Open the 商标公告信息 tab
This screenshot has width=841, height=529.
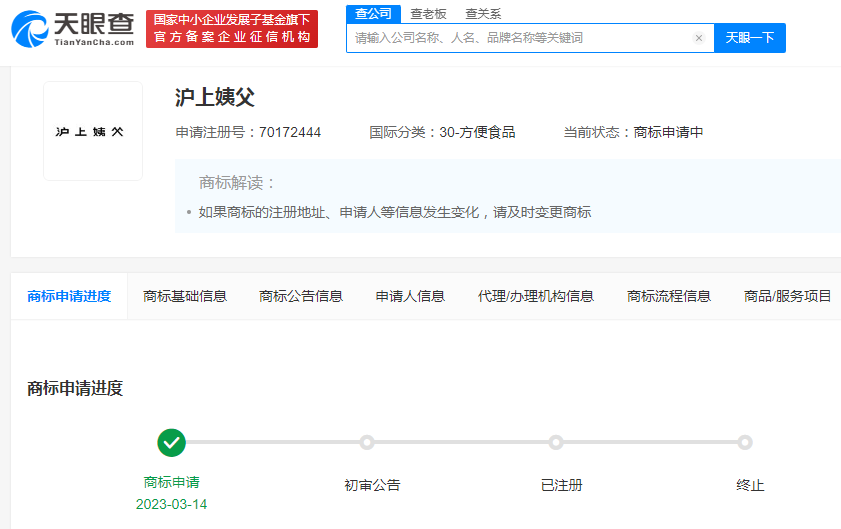pyautogui.click(x=301, y=296)
